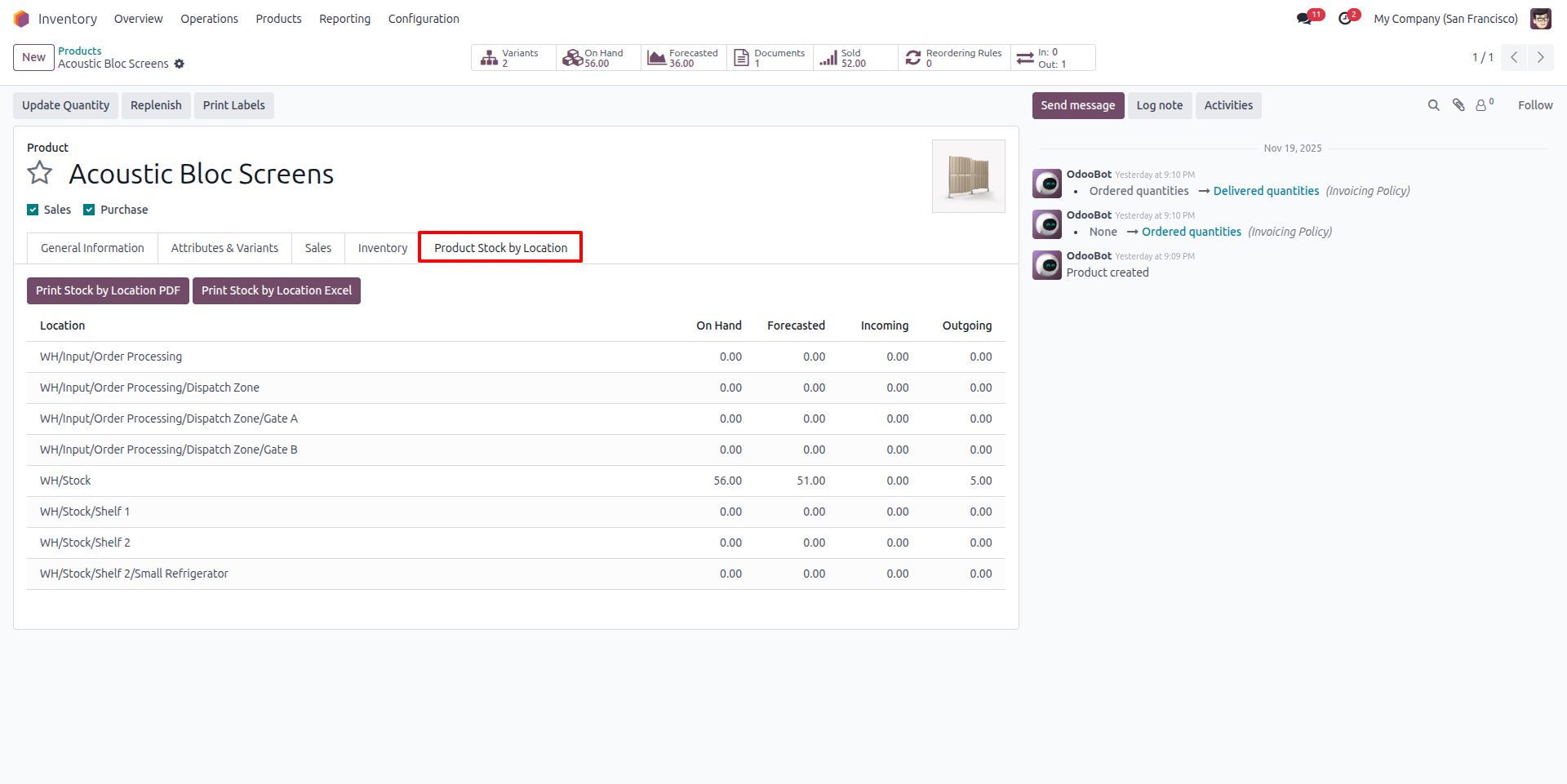Sort by the Forecasted column header
The height and width of the screenshot is (784, 1567).
coord(796,326)
